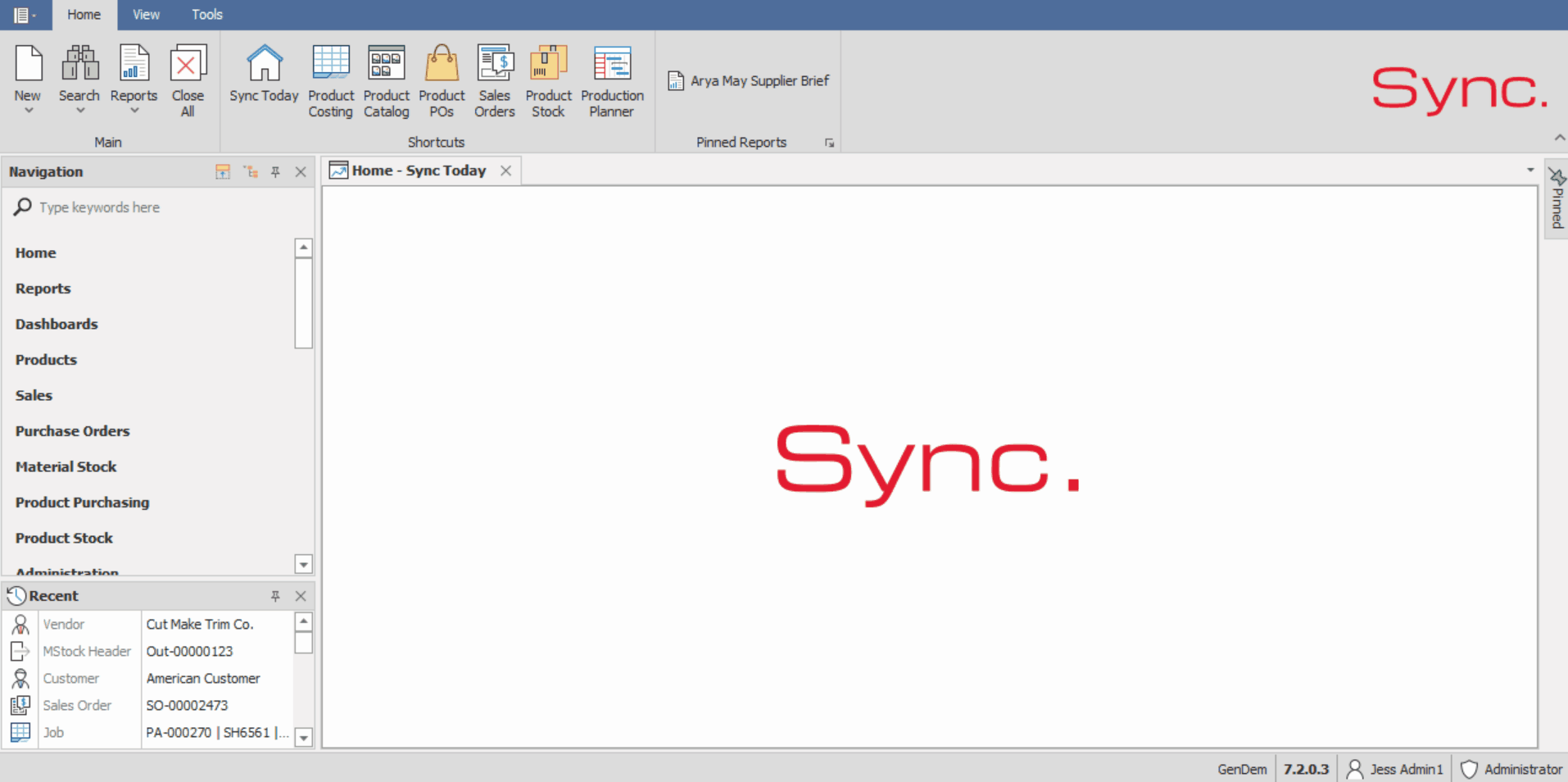Image resolution: width=1568 pixels, height=782 pixels.
Task: Click the Navigation tree view icon
Action: [251, 171]
